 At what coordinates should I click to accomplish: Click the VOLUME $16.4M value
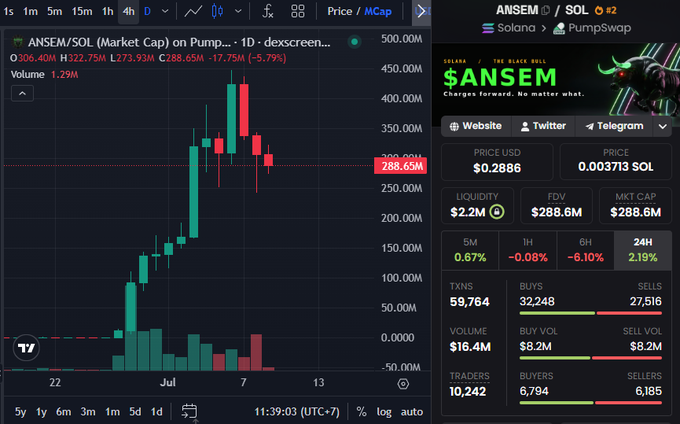(470, 347)
